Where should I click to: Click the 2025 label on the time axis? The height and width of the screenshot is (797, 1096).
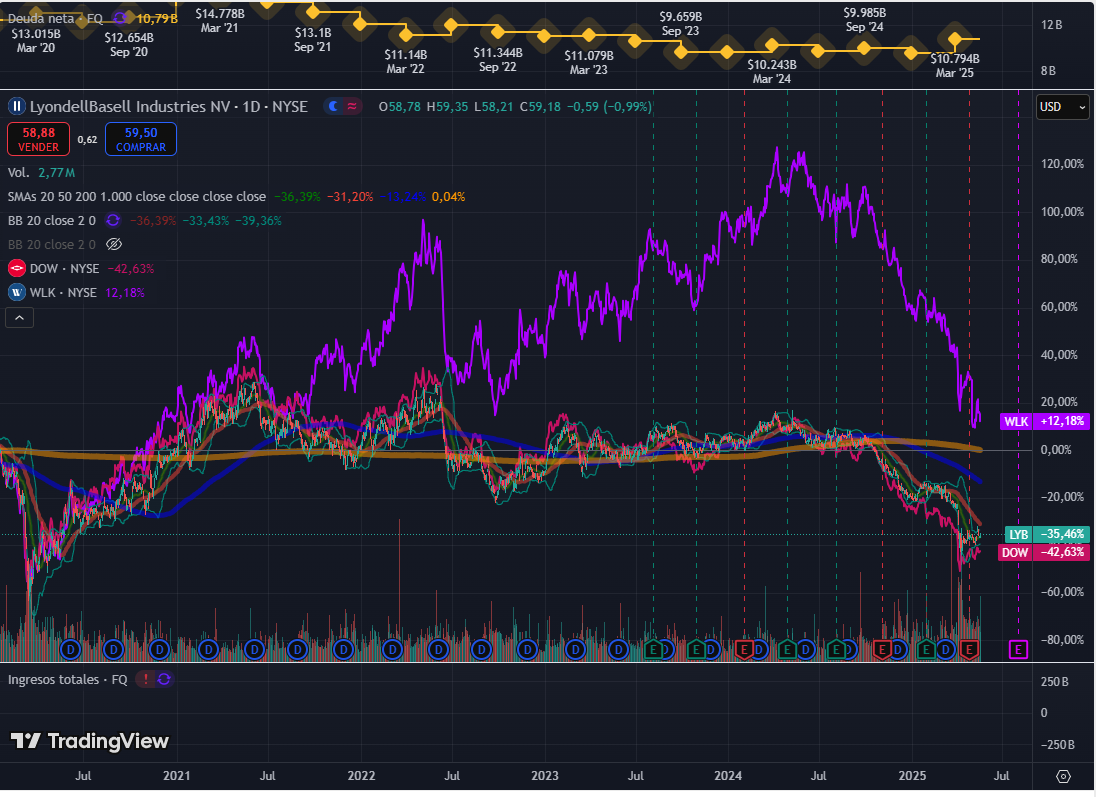[912, 776]
